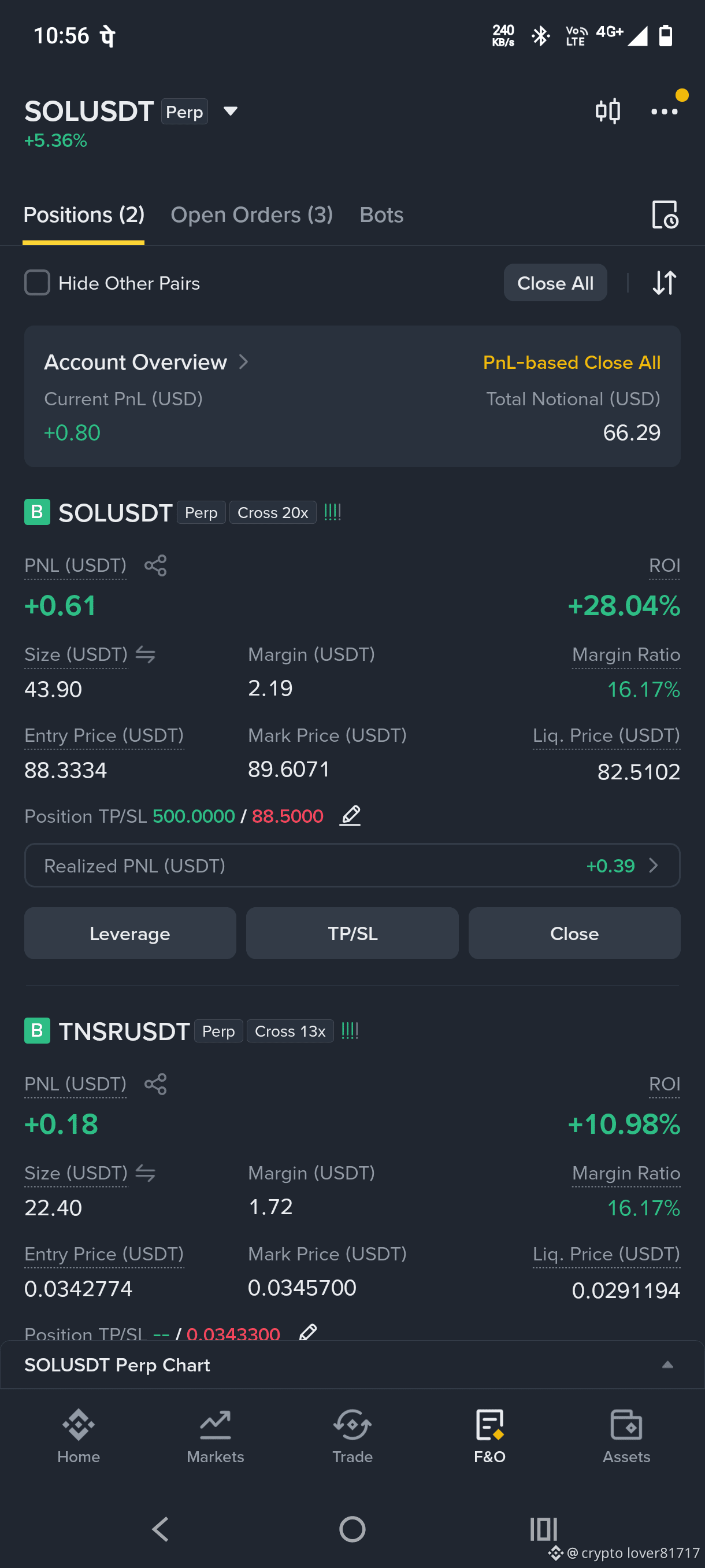Expand the SOLUSDT Perp Chart panel

tap(667, 1364)
